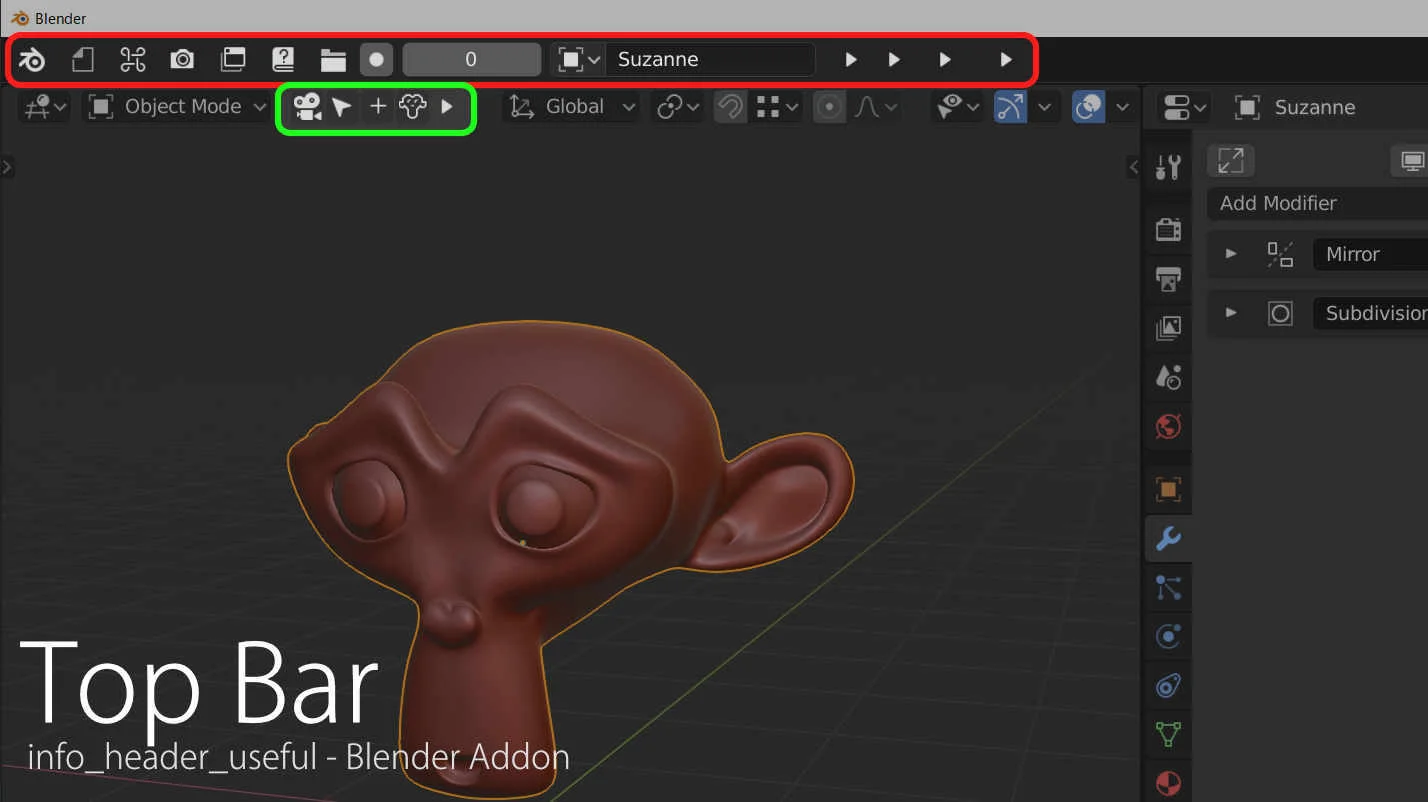This screenshot has width=1428, height=802.
Task: Open World properties using the globe icon
Action: tap(1167, 427)
